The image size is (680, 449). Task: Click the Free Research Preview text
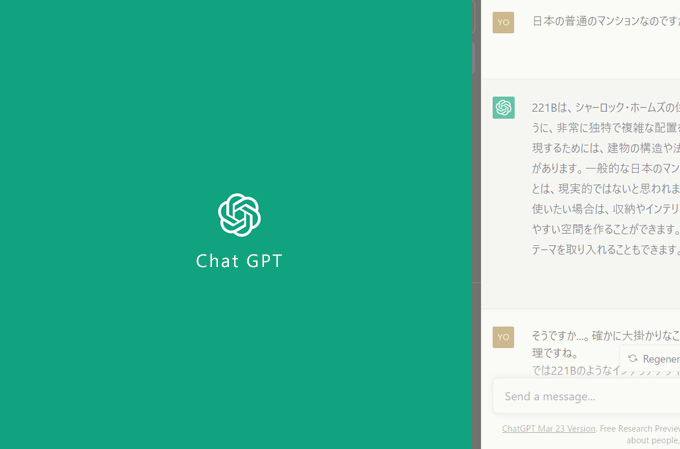(x=640, y=429)
